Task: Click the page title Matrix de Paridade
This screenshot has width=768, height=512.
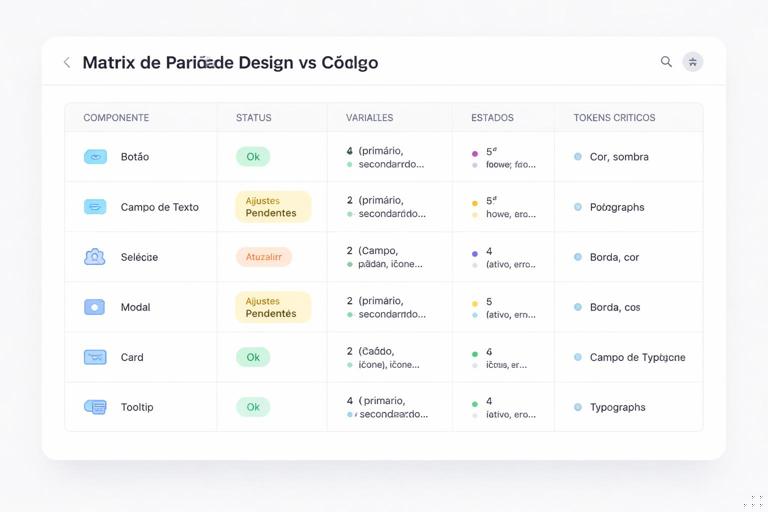Action: pos(230,63)
